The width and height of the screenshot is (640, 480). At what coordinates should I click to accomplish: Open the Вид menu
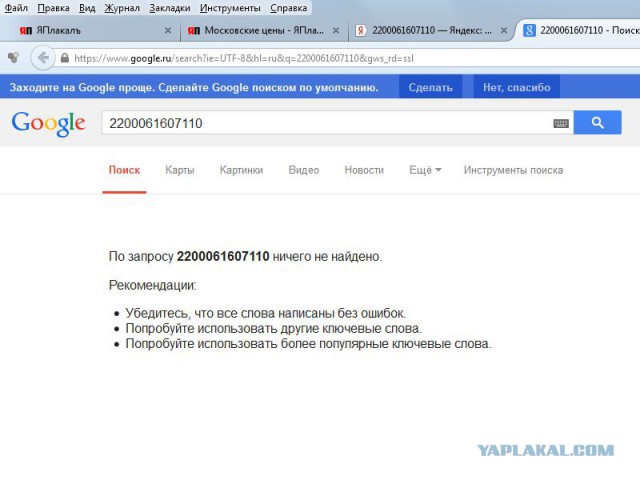87,8
